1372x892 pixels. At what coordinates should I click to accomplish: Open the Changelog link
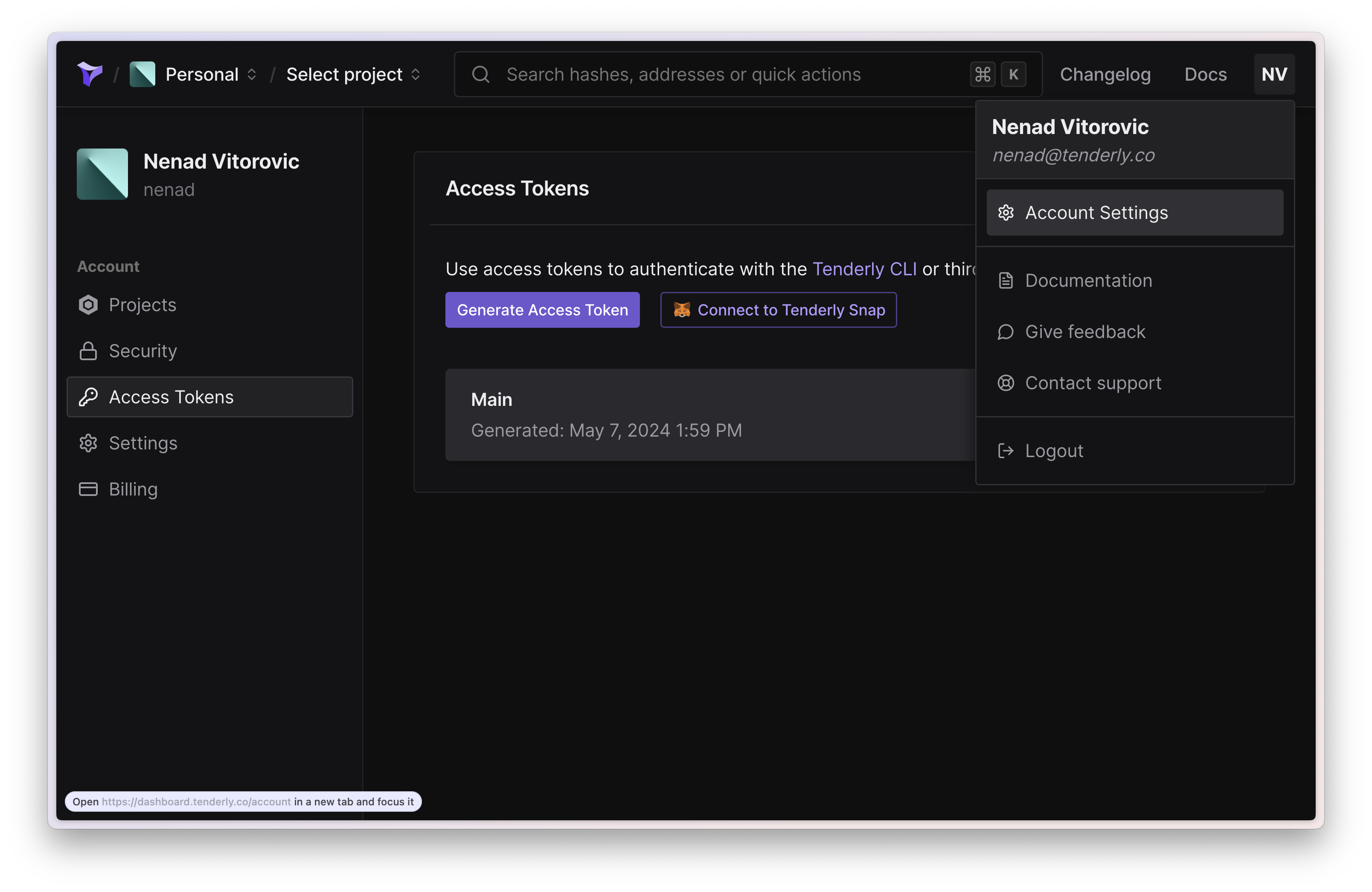(1105, 74)
